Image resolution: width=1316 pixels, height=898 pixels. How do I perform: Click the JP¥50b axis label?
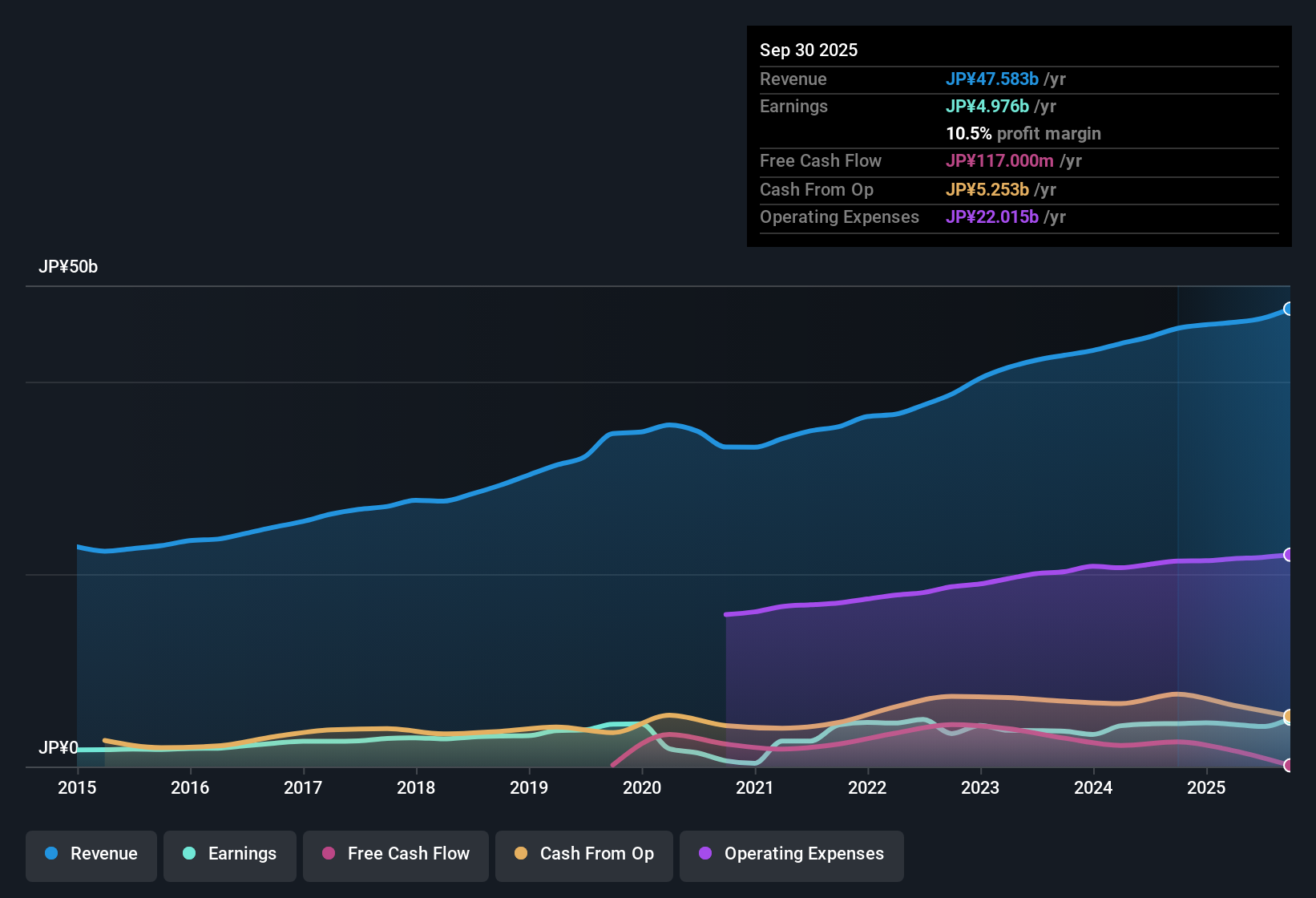(x=69, y=267)
